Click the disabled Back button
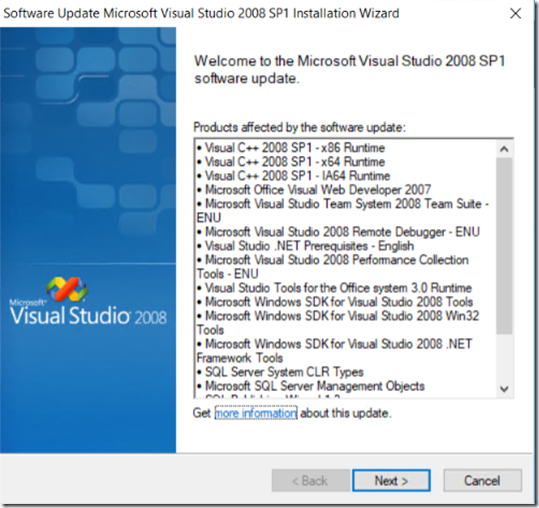The image size is (539, 508). coord(310,481)
